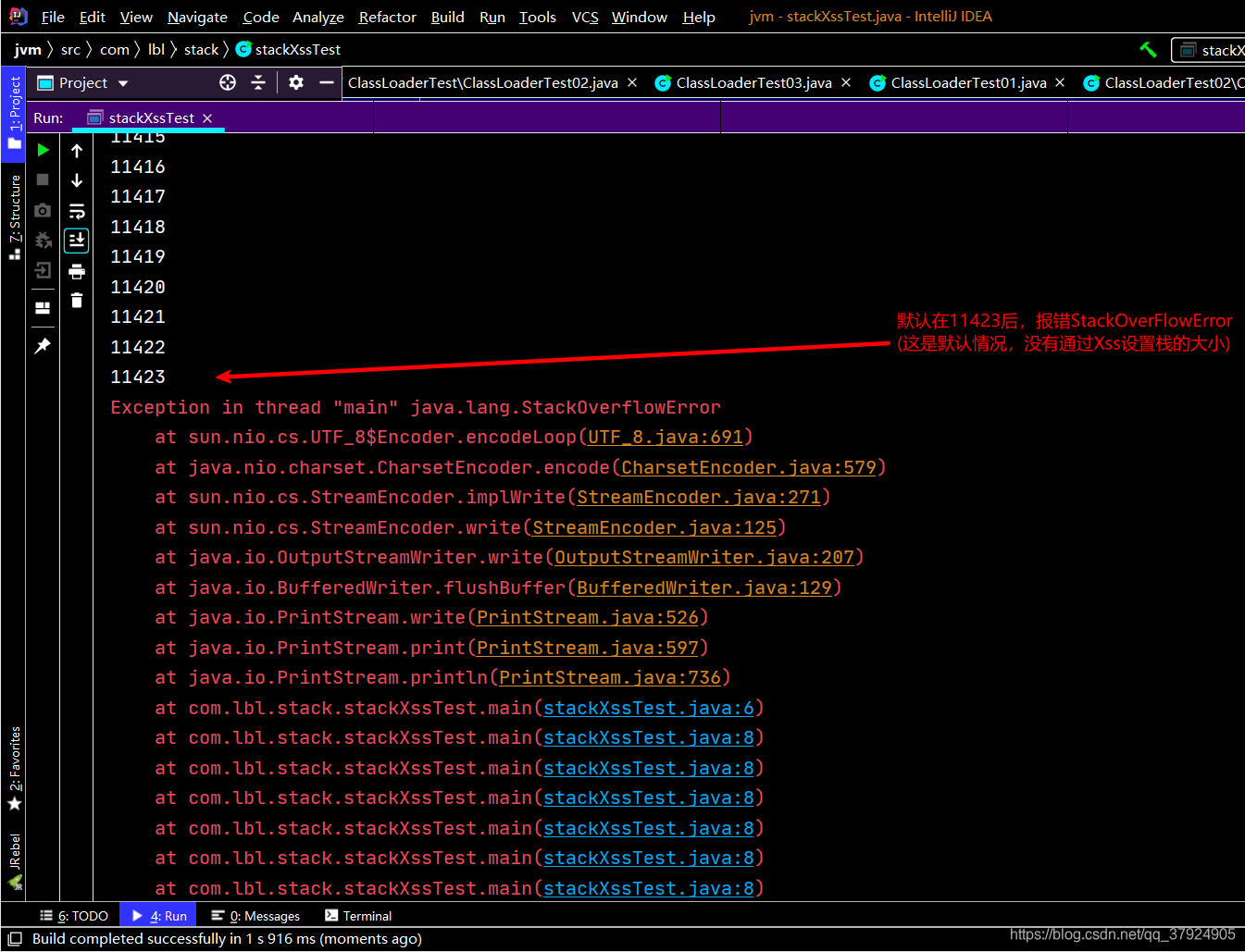
Task: Click the stackXssTest breadcrumb
Action: click(x=288, y=49)
